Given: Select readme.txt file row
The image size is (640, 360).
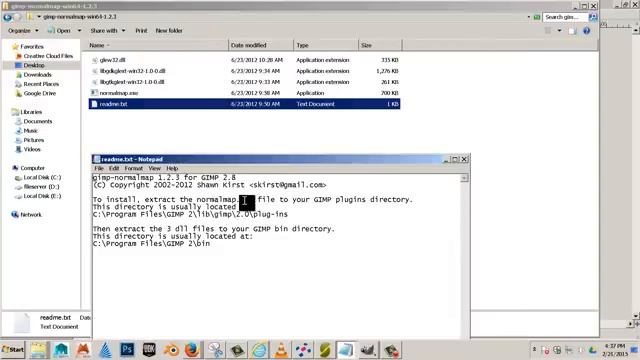Looking at the screenshot, I should (x=244, y=104).
